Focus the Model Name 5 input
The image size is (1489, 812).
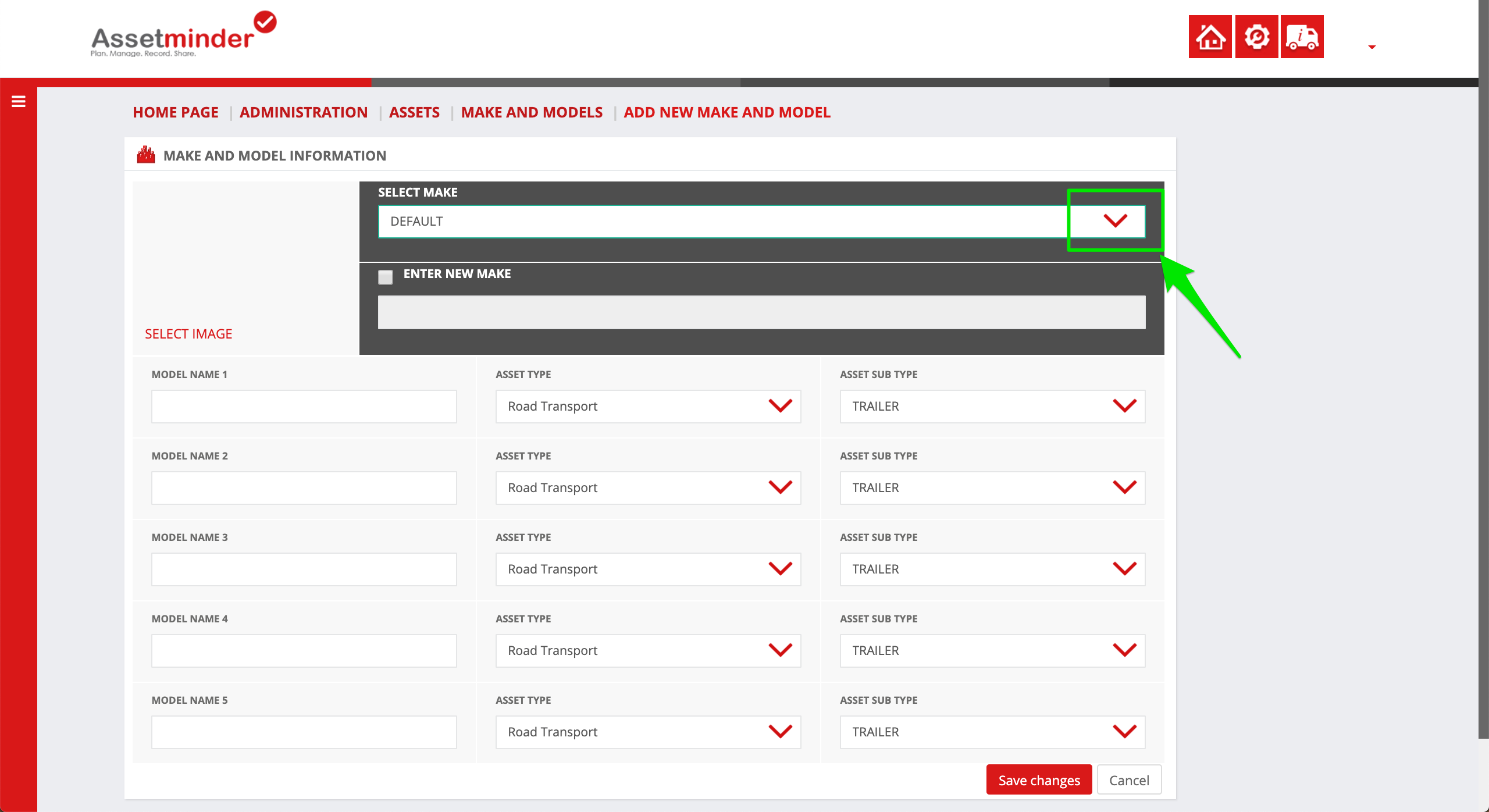coord(304,732)
